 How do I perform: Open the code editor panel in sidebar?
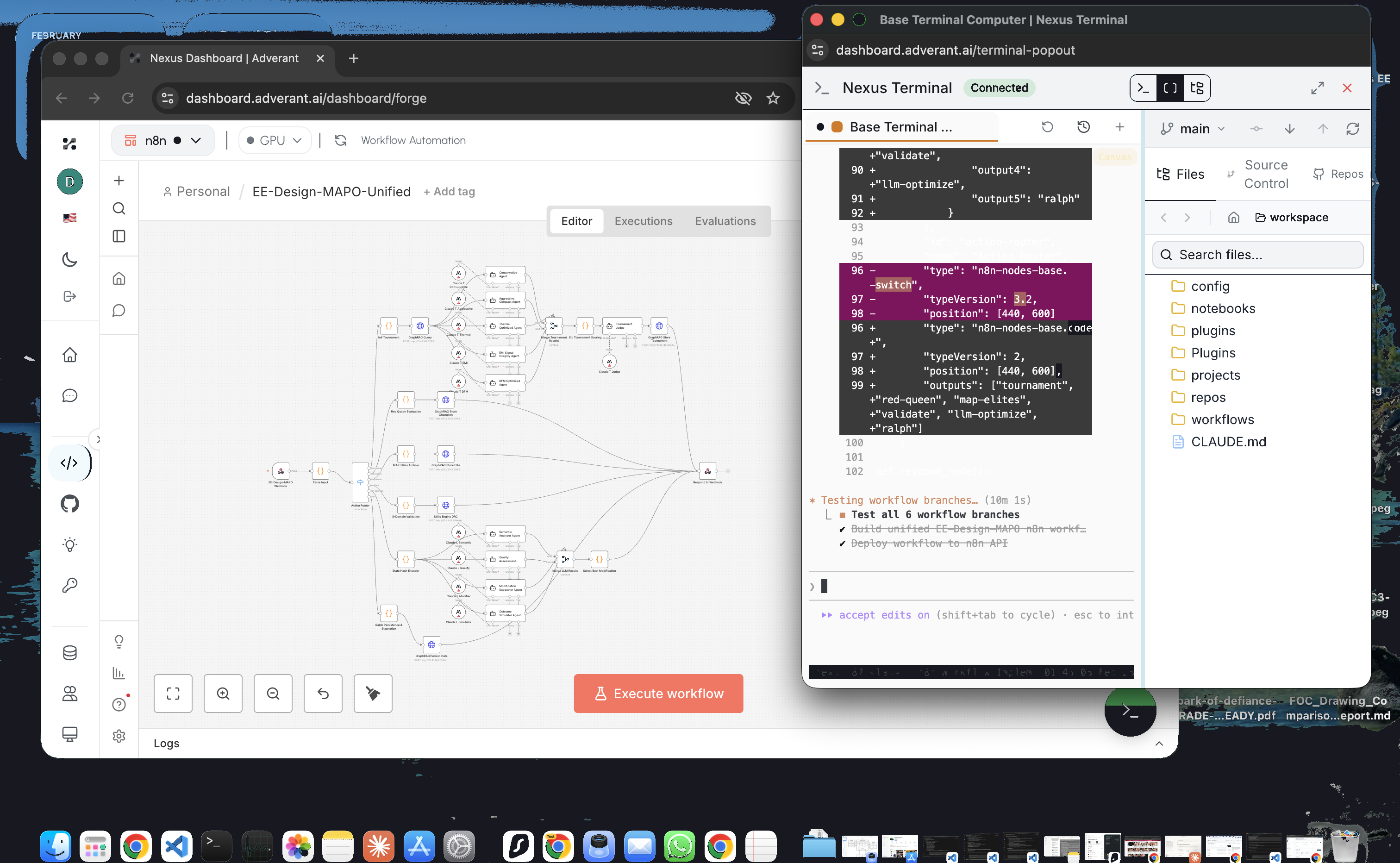[69, 463]
